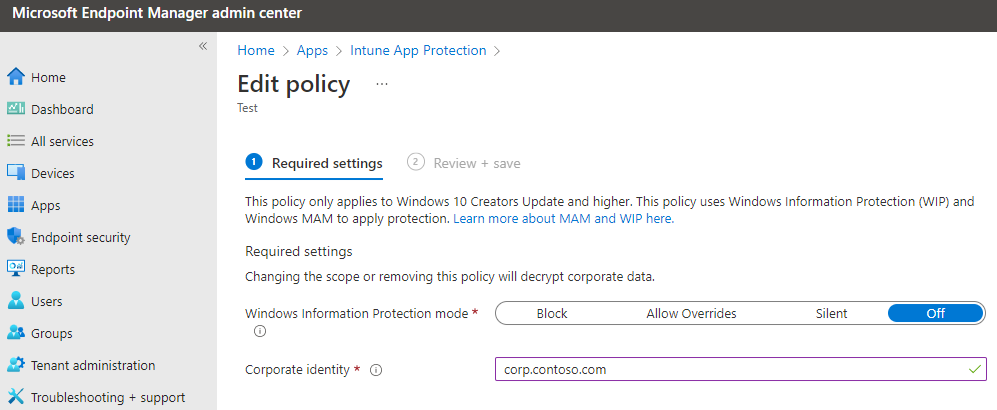Viewport: 997px width, 410px height.
Task: Go to the Review + save step
Action: tap(476, 163)
